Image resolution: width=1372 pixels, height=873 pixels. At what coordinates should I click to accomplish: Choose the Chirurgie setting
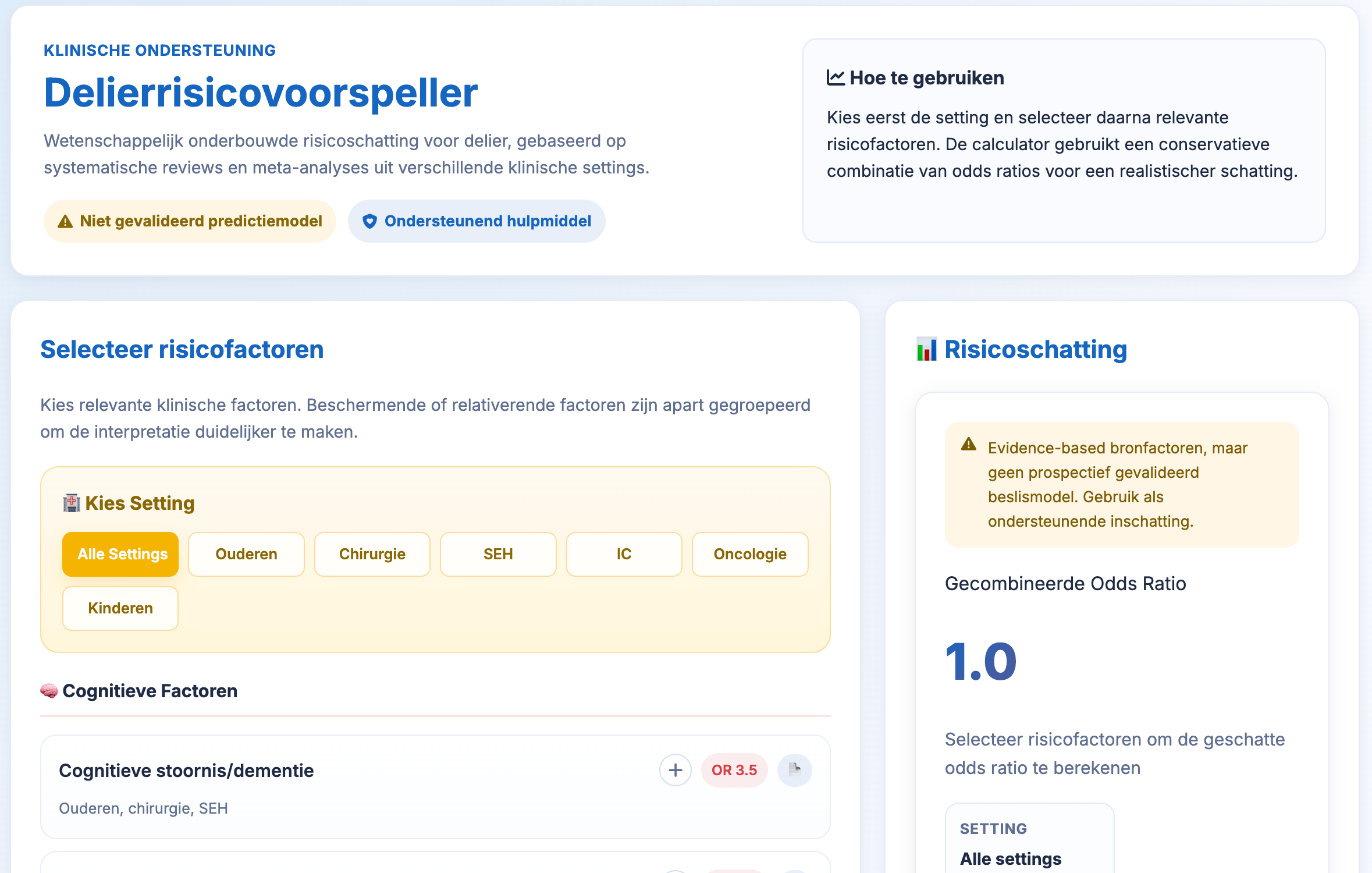point(372,554)
